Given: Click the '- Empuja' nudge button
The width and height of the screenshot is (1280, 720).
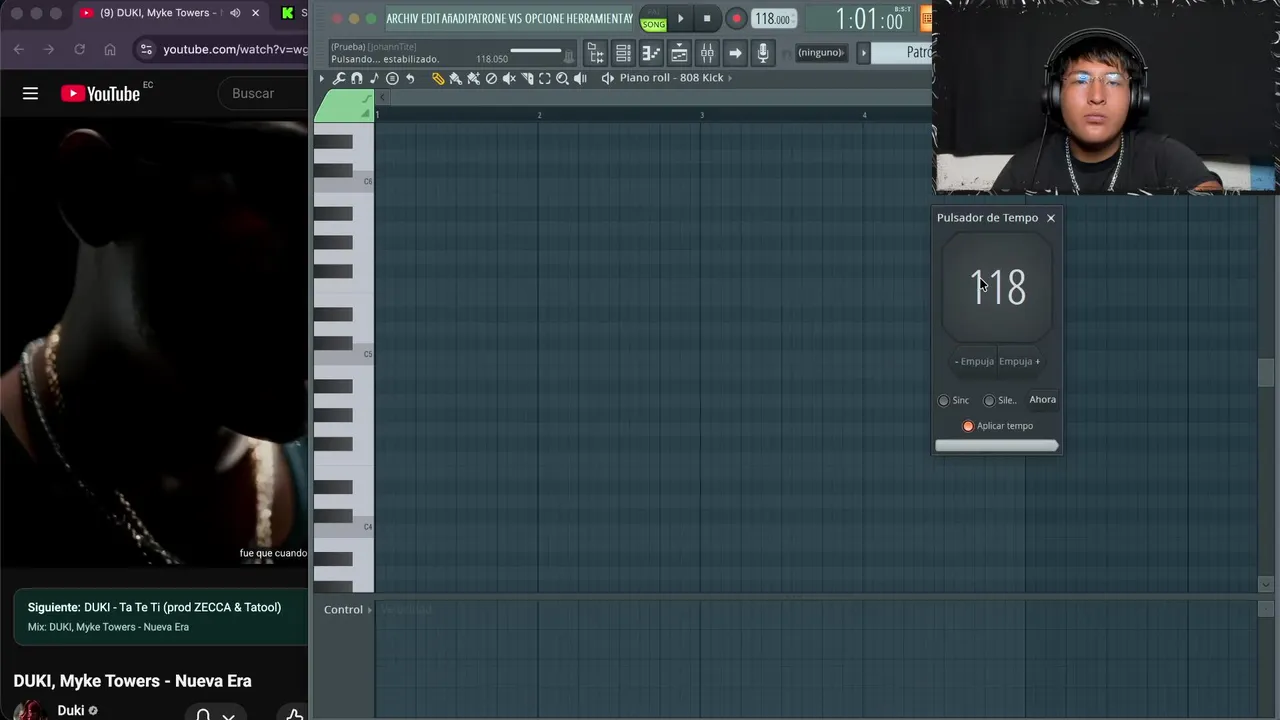Looking at the screenshot, I should 975,361.
